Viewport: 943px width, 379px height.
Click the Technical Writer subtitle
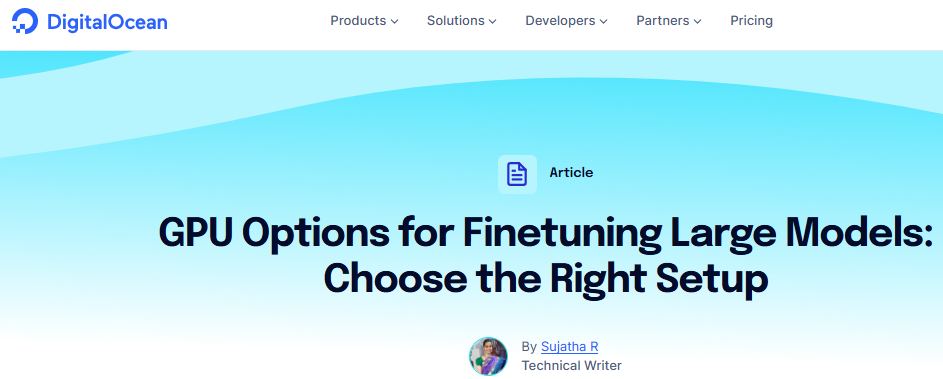point(571,365)
